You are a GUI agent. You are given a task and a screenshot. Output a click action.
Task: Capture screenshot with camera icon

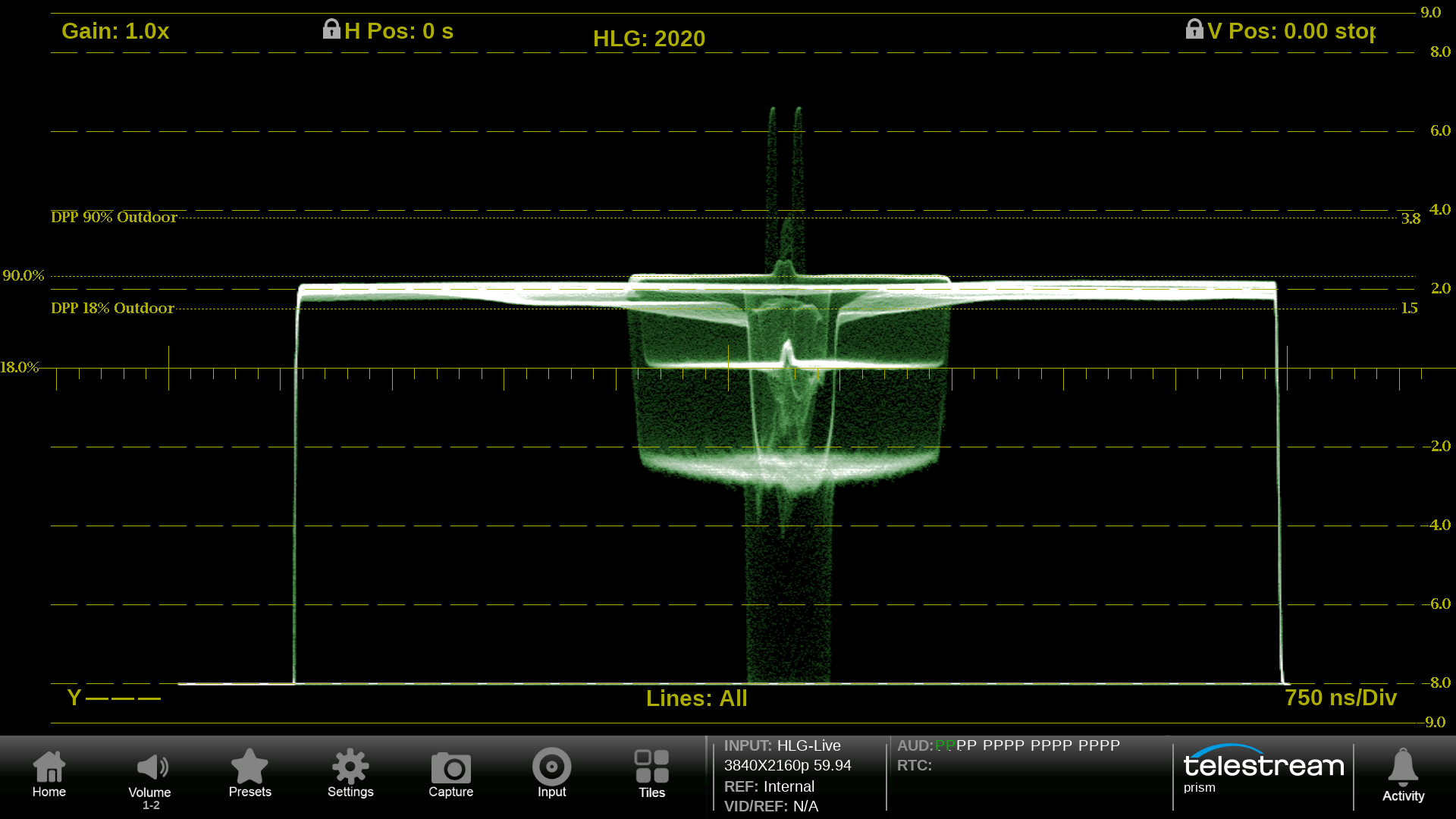450,768
